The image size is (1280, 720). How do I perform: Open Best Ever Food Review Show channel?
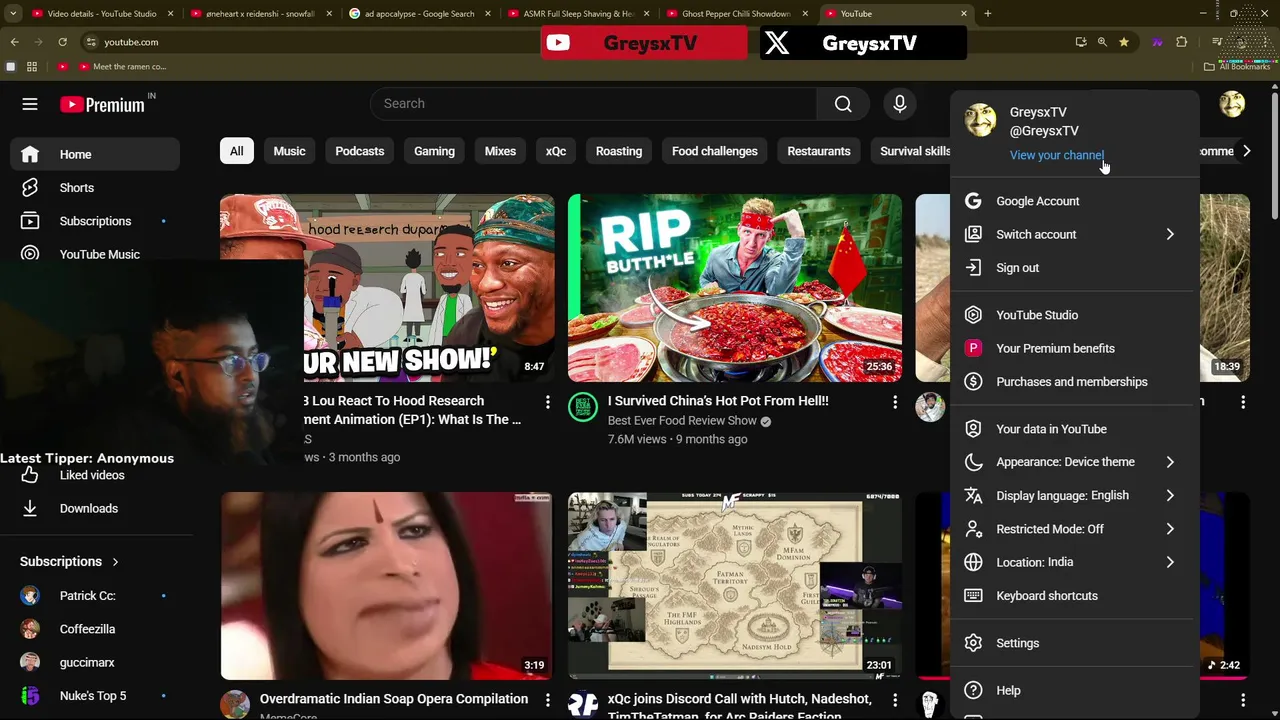pos(682,421)
